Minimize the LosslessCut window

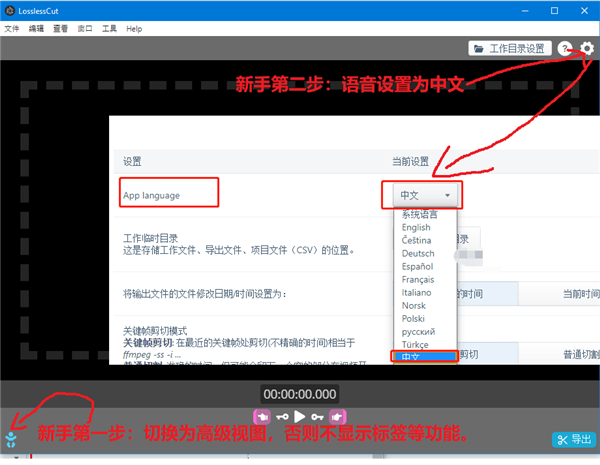click(525, 11)
